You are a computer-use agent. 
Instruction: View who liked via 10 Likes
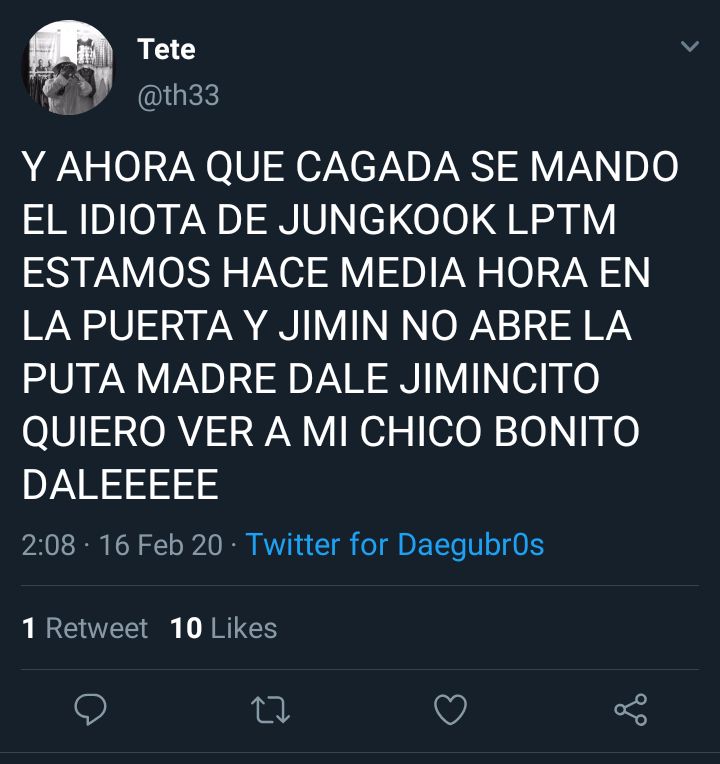[x=224, y=628]
